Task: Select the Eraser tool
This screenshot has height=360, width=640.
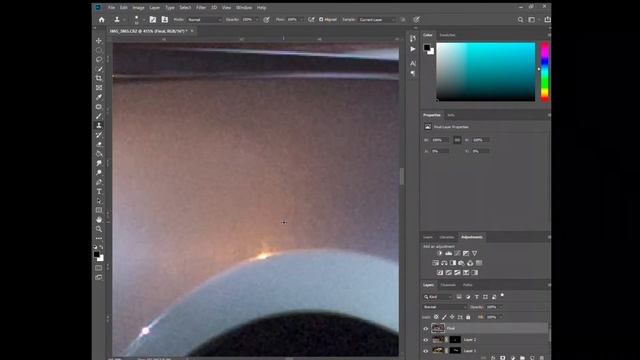Action: pos(99,144)
